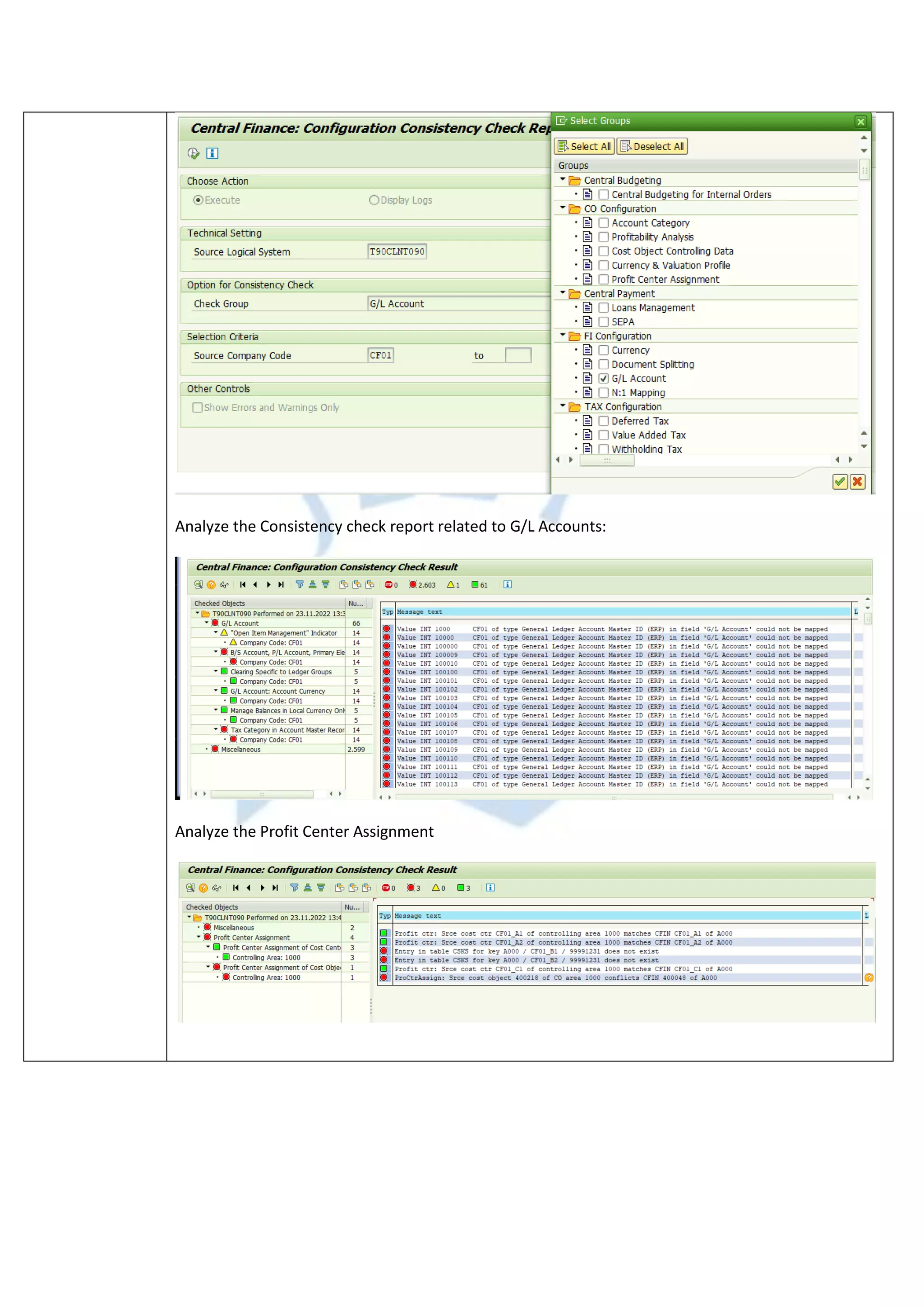Click the details magnifier icon in G/L result toolbar
The width and height of the screenshot is (924, 1307).
coord(198,584)
